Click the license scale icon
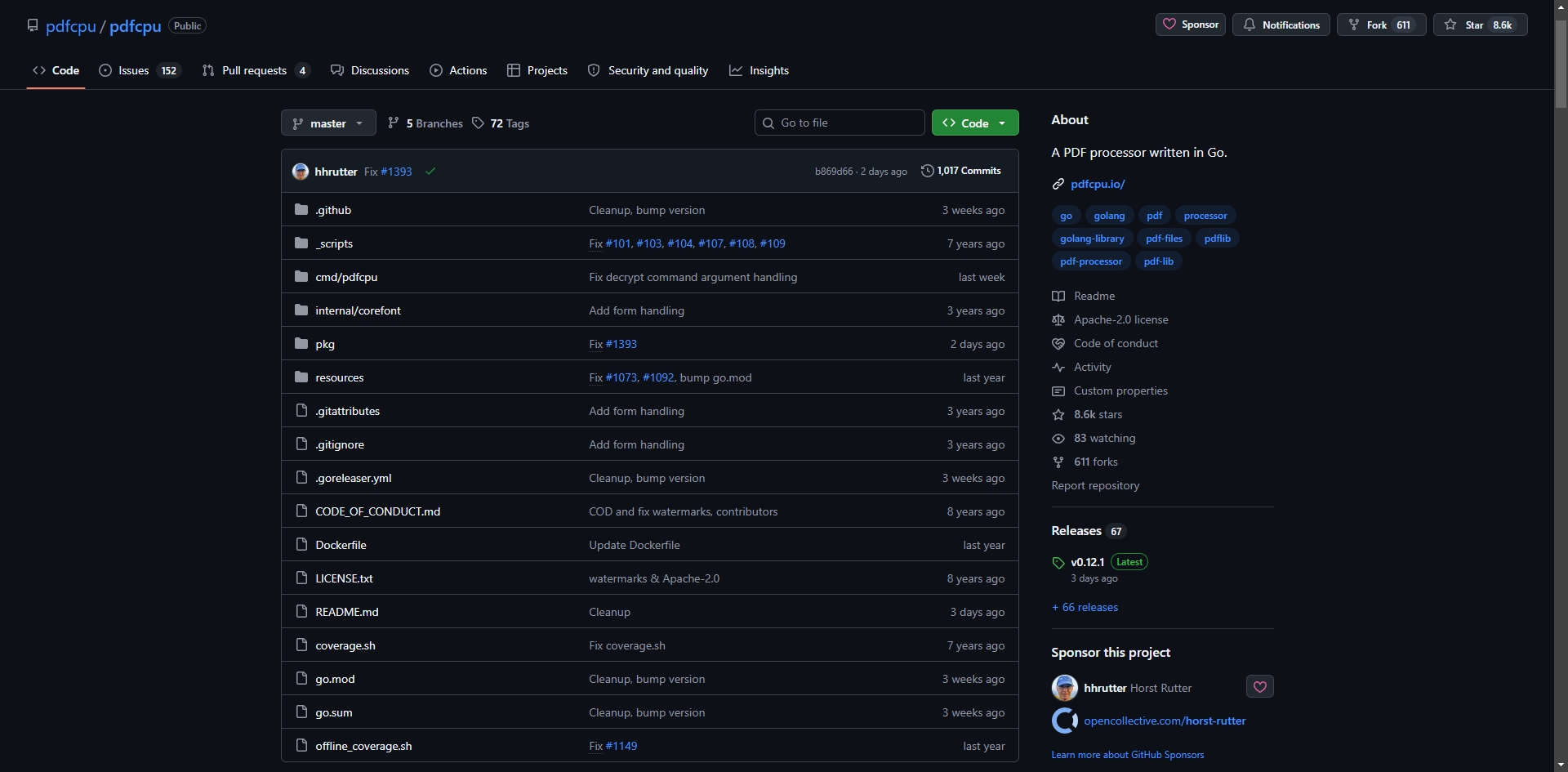The width and height of the screenshot is (1568, 772). coord(1058,319)
